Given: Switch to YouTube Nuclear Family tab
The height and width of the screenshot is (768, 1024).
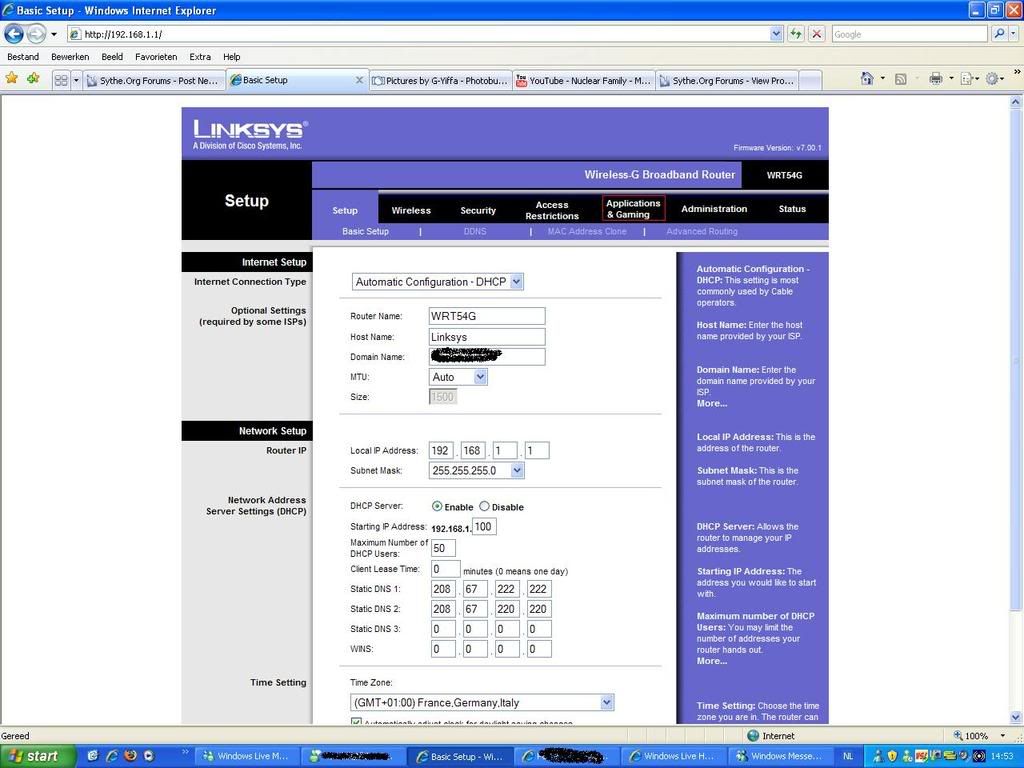Looking at the screenshot, I should coord(583,80).
